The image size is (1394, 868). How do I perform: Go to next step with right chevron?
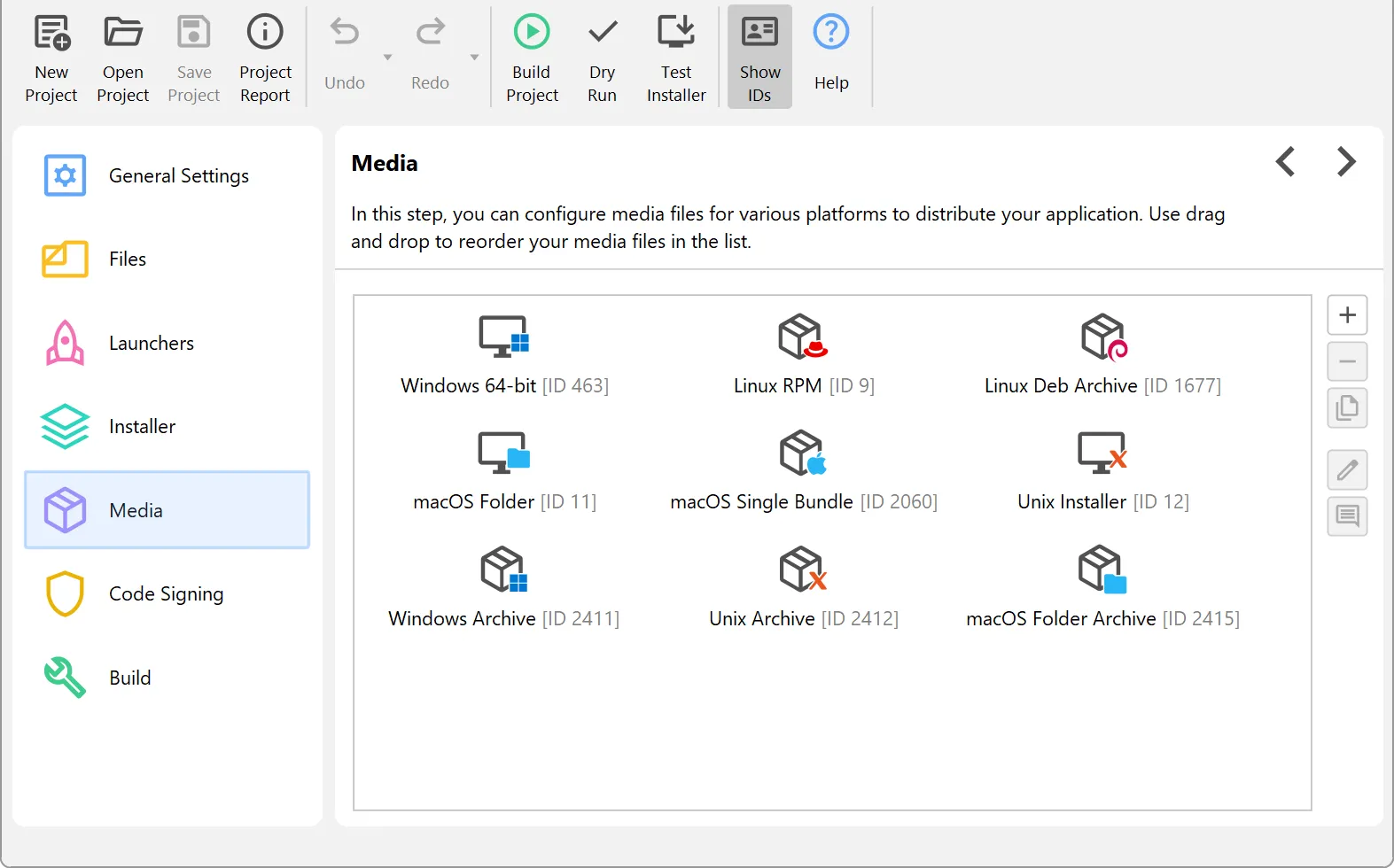(x=1346, y=162)
